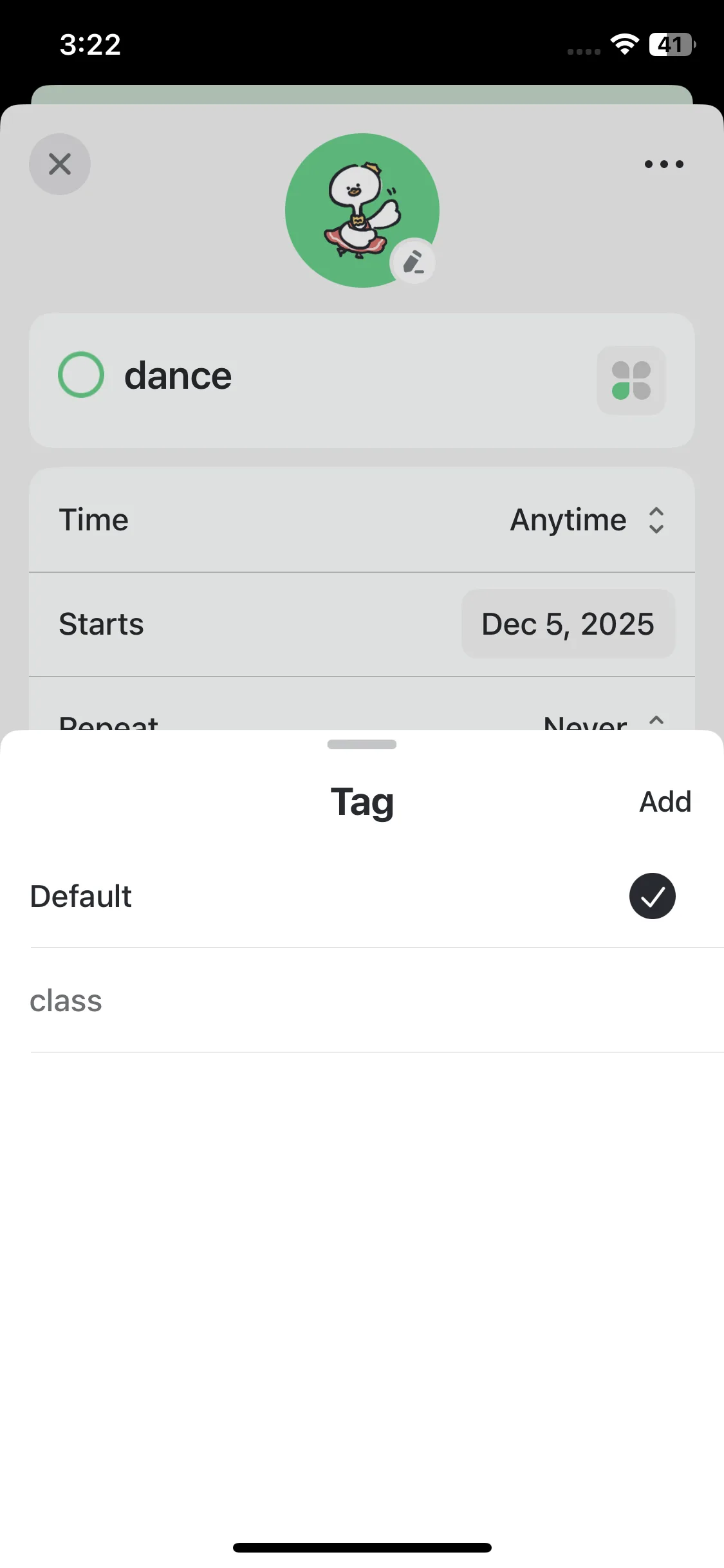The width and height of the screenshot is (724, 1568).
Task: Select the Default tag row
Action: pos(257,896)
